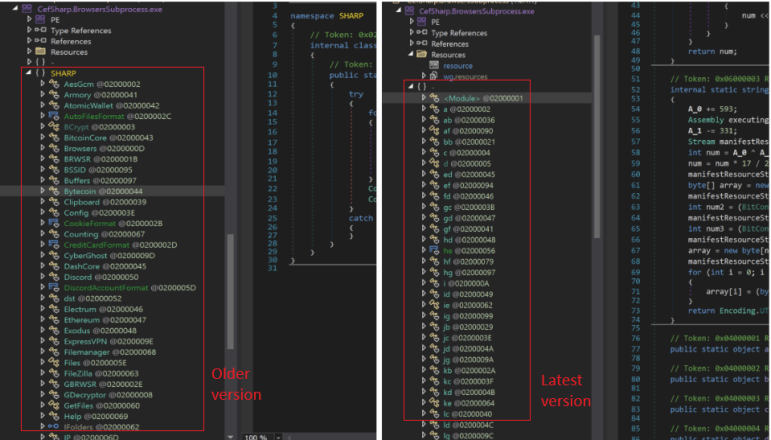Image resolution: width=771 pixels, height=440 pixels.
Task: Click the class icon next to Armory
Action: pyautogui.click(x=54, y=95)
